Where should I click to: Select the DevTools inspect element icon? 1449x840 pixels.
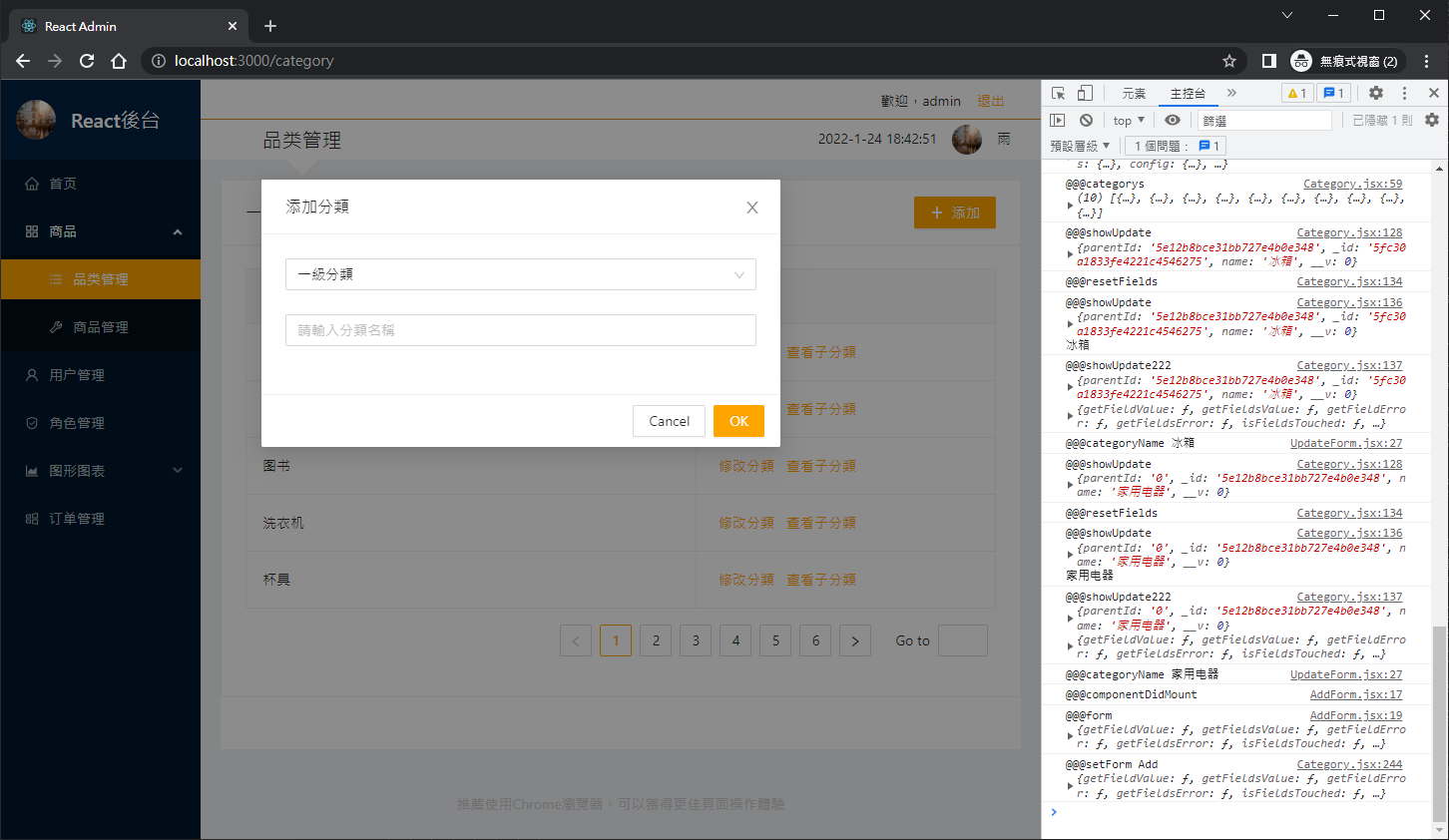1058,93
